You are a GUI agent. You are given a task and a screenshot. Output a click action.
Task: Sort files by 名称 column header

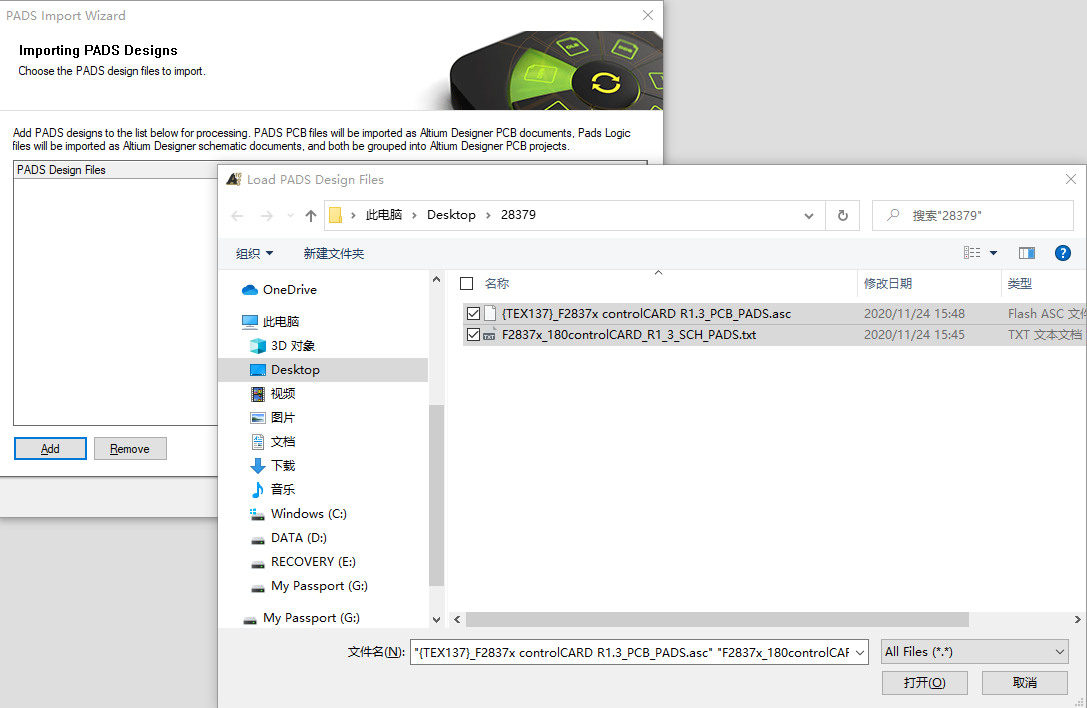pyautogui.click(x=496, y=284)
